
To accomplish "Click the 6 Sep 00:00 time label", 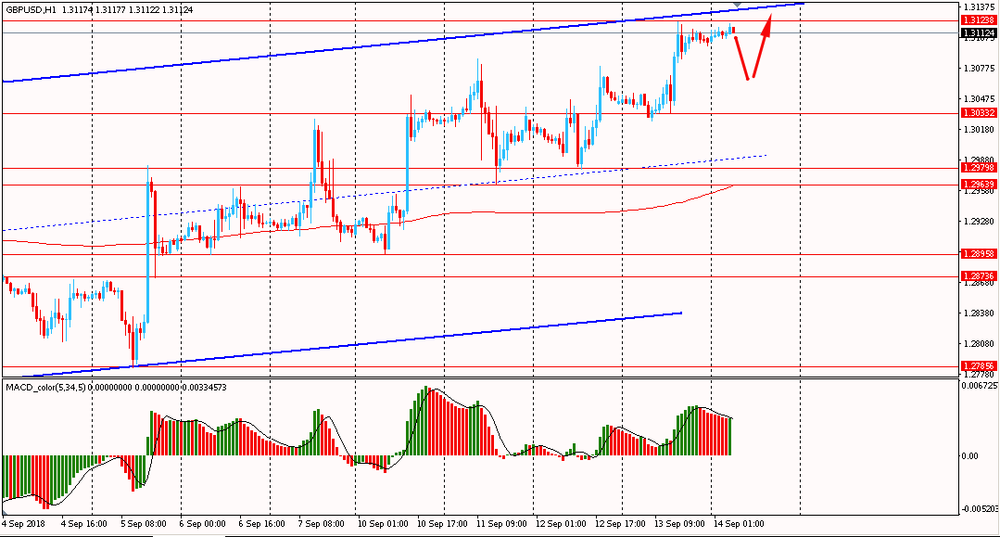I will [203, 524].
